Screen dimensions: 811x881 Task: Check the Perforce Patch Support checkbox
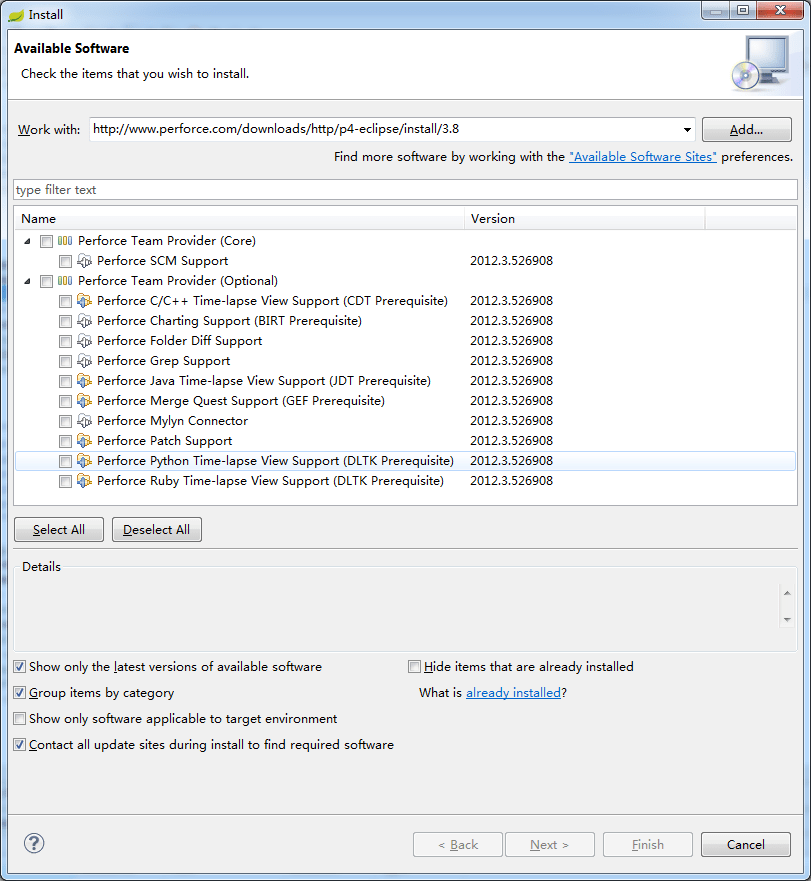65,442
